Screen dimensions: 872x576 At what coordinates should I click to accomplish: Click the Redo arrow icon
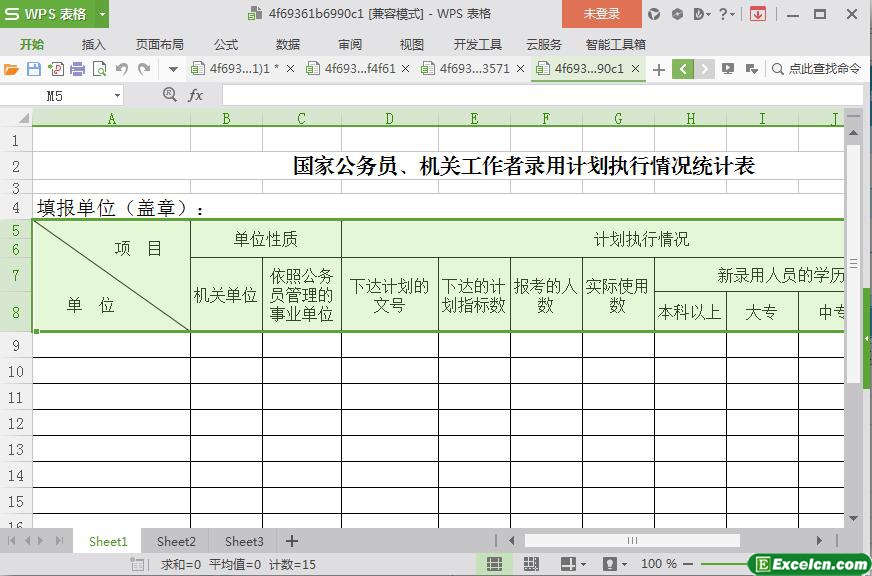(144, 69)
